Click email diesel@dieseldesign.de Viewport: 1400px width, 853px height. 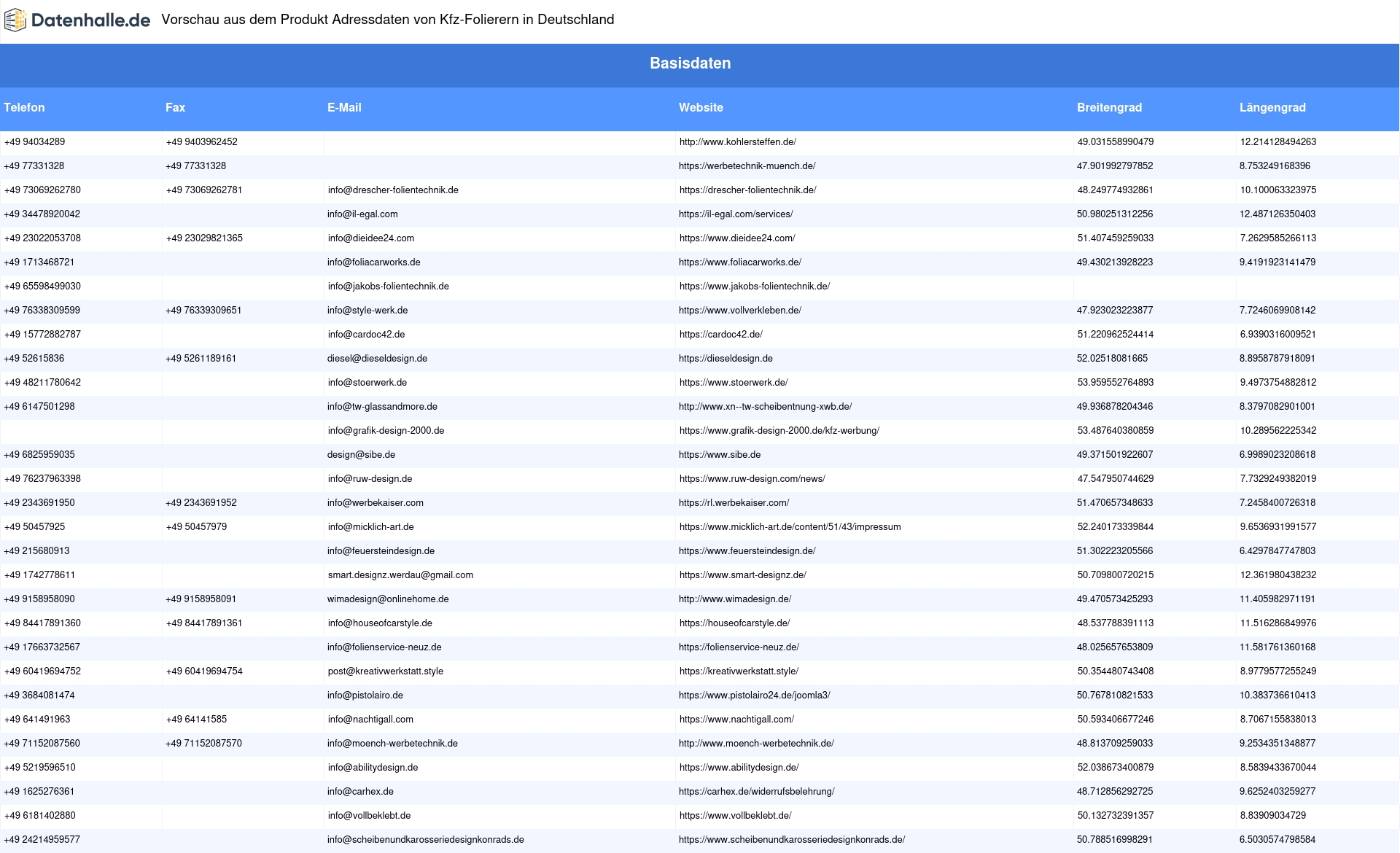[377, 359]
